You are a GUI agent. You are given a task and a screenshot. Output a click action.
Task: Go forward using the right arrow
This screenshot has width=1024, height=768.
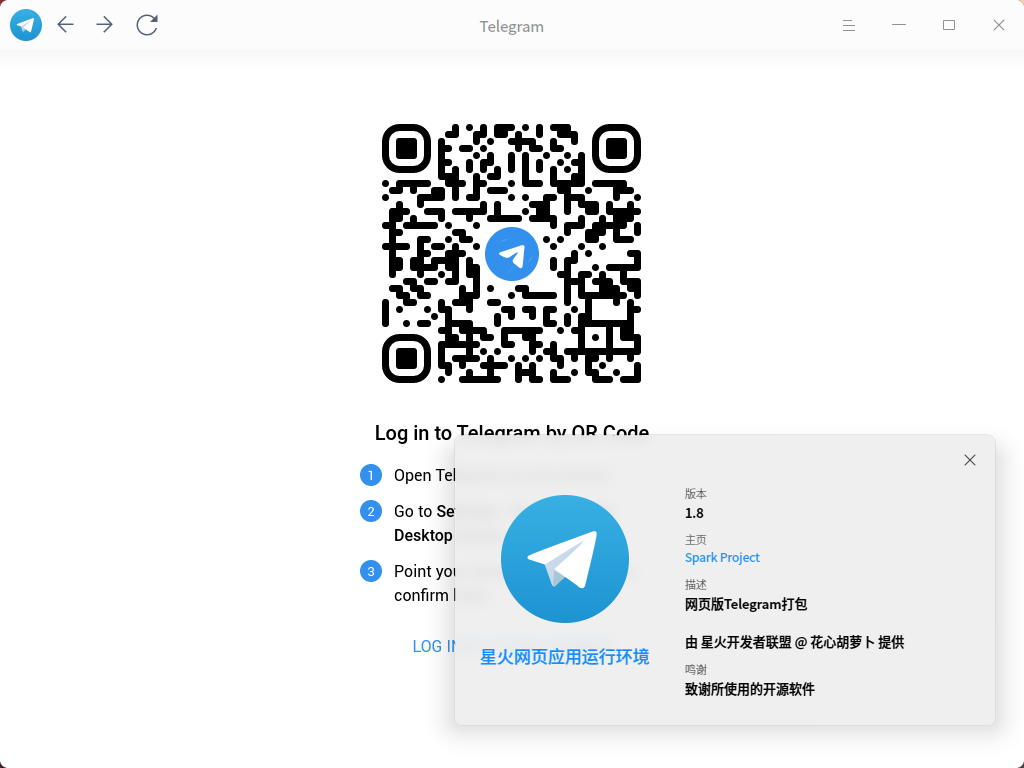point(105,25)
